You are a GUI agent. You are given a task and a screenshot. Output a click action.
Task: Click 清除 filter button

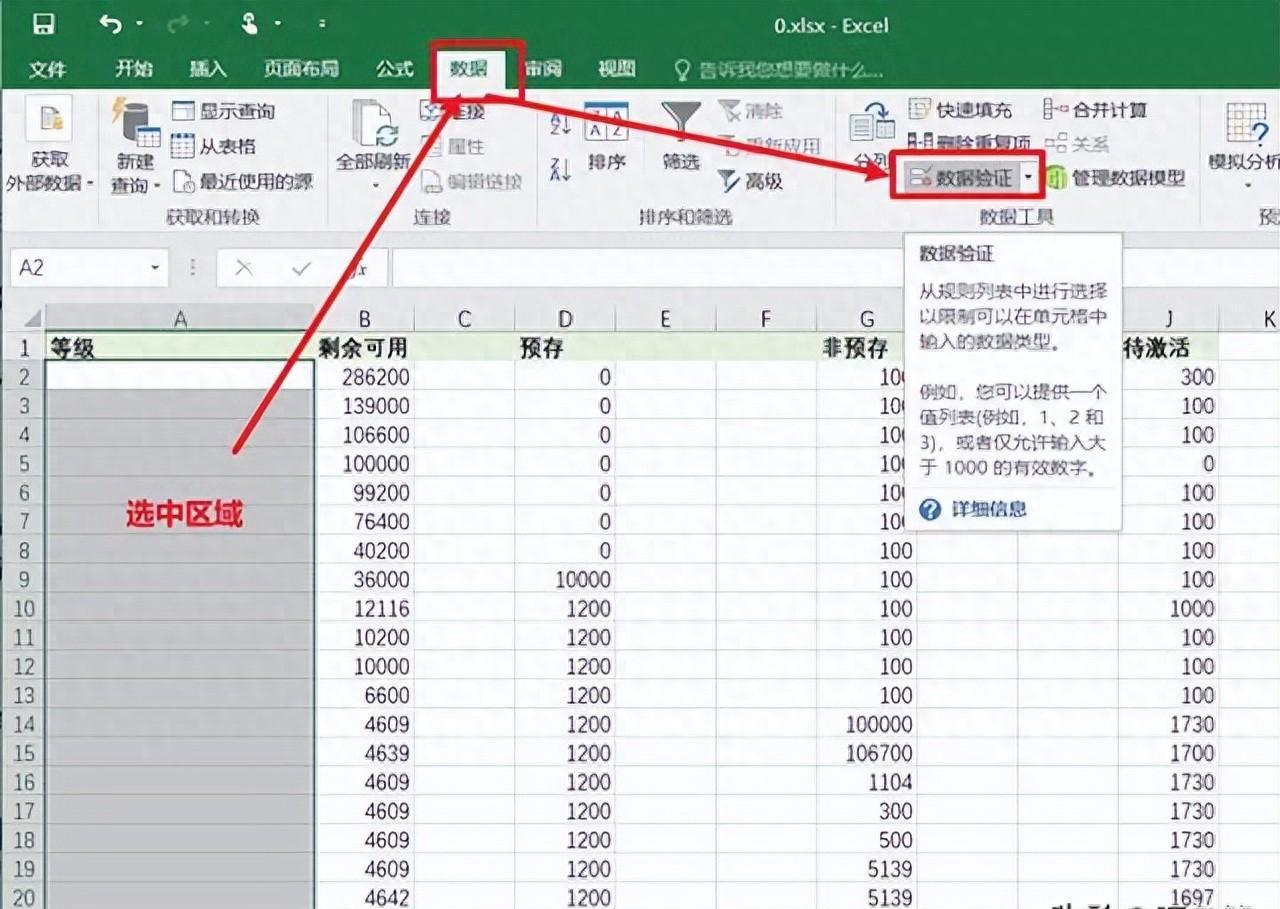750,111
